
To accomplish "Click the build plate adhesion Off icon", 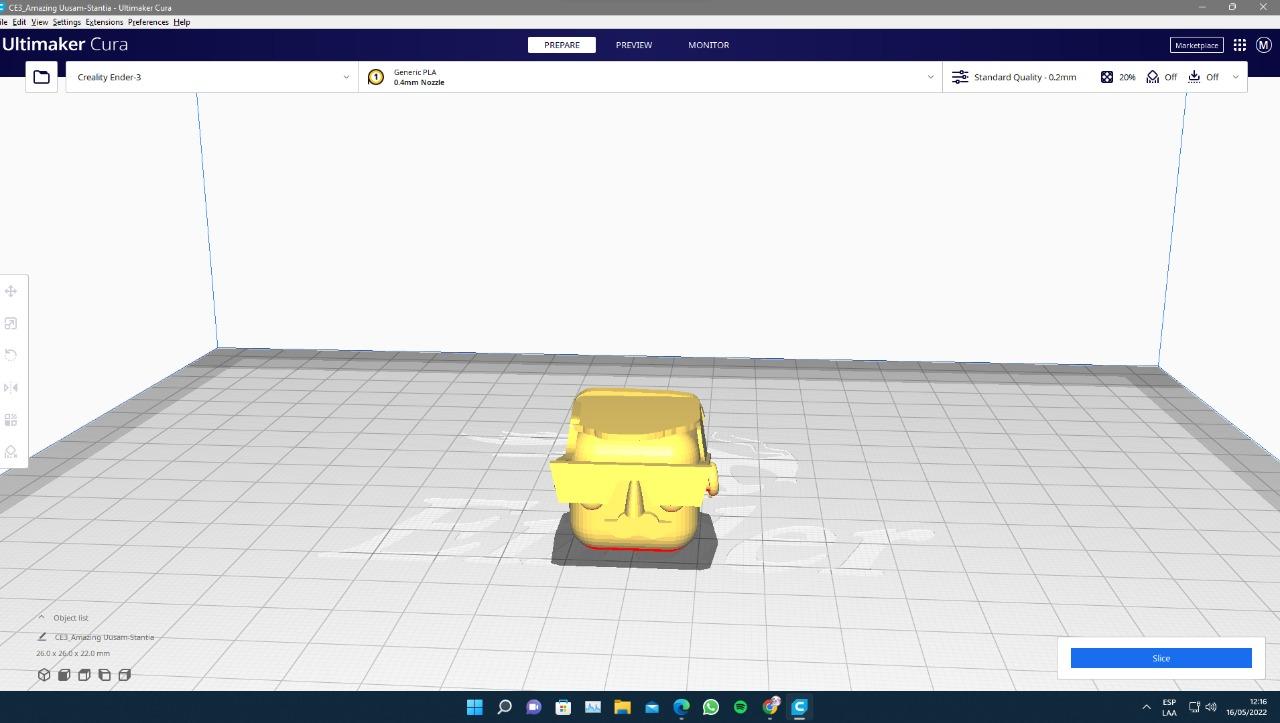I will pyautogui.click(x=1194, y=77).
